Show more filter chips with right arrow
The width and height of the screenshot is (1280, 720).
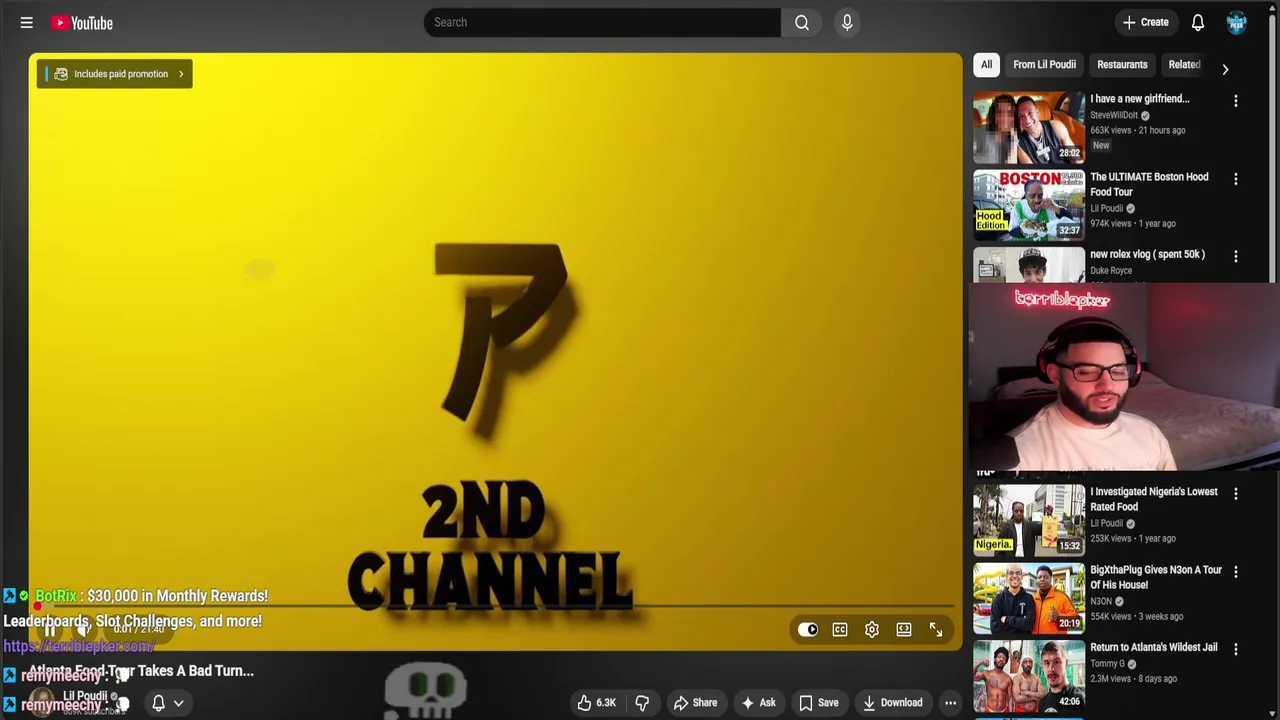1225,69
